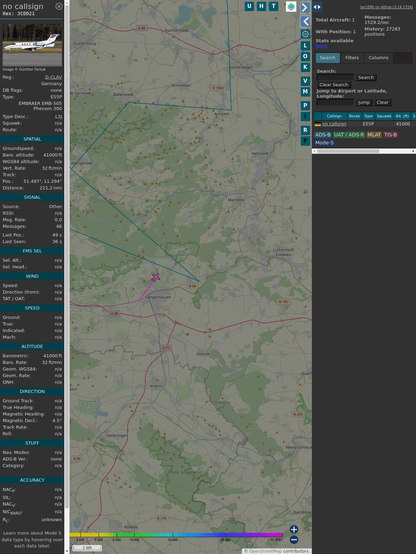This screenshot has width=416, height=554.
Task: Click the Baro. altitude 41000 ft value
Action: [52, 155]
